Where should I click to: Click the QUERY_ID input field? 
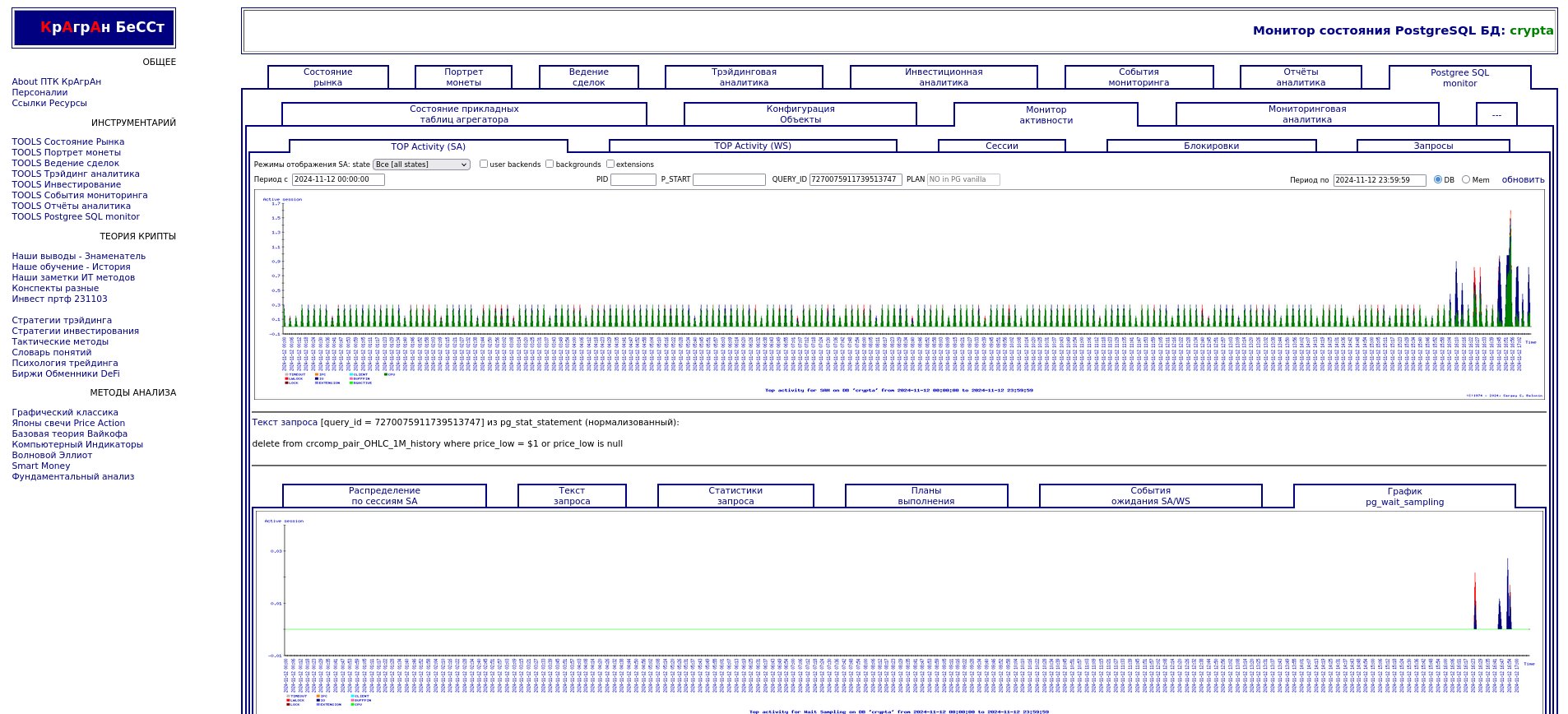[x=856, y=179]
